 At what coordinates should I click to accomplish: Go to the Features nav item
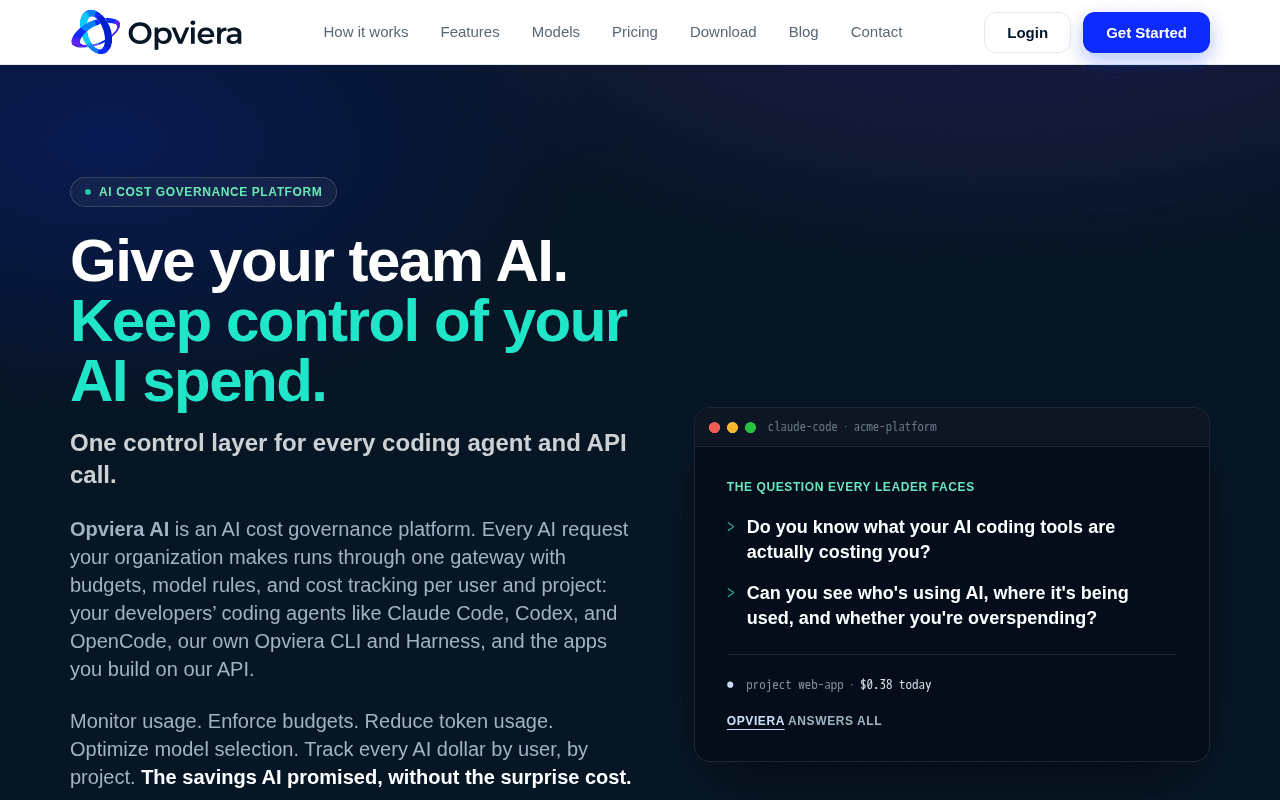tap(470, 32)
